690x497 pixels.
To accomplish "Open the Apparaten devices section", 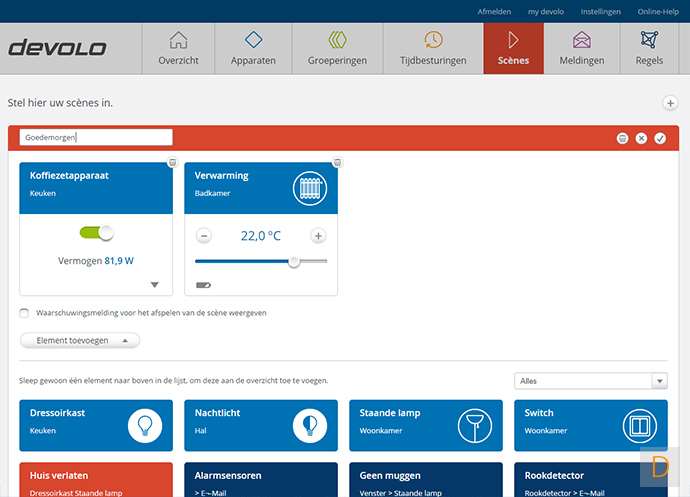I will [253, 49].
